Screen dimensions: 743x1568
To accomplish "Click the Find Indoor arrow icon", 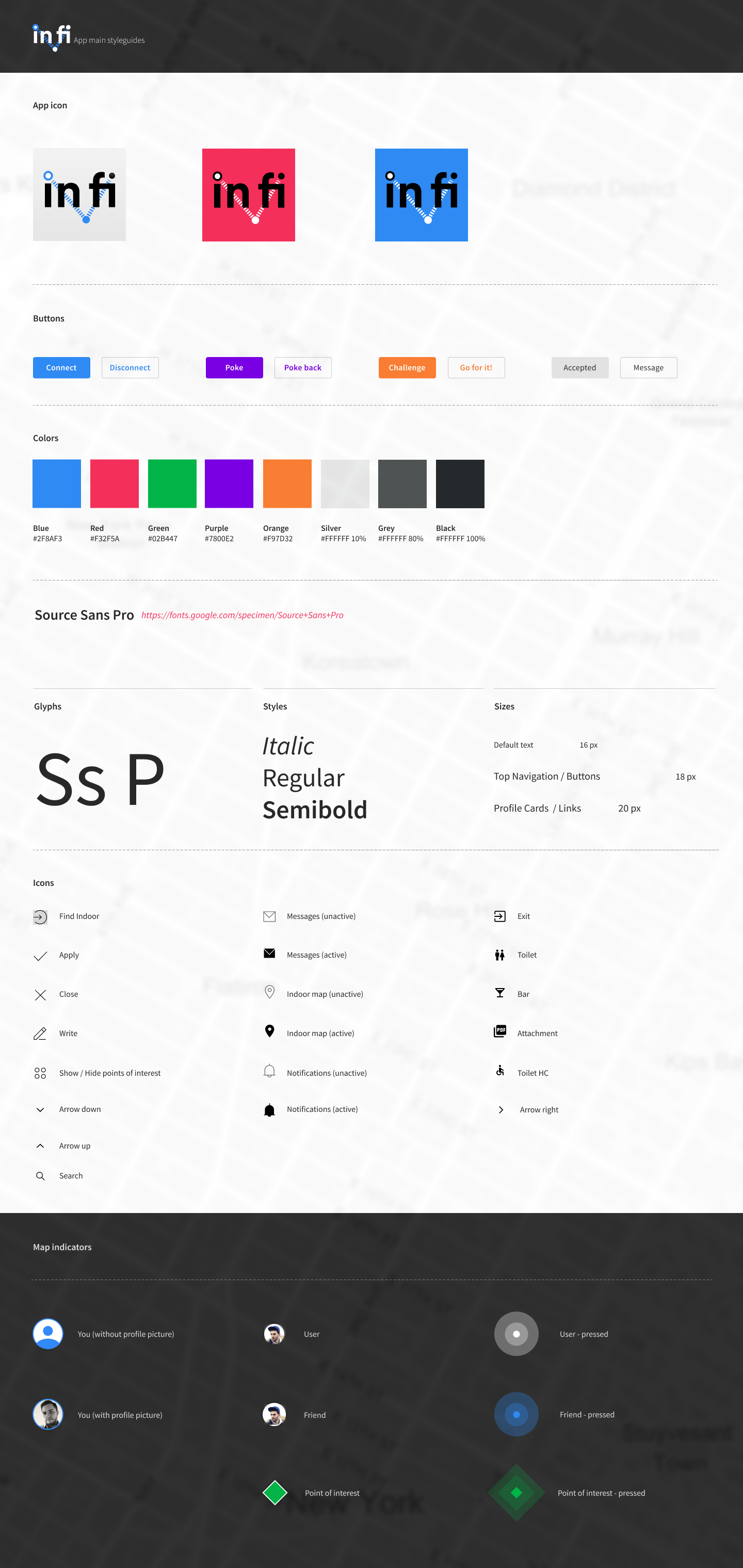I will 40,917.
